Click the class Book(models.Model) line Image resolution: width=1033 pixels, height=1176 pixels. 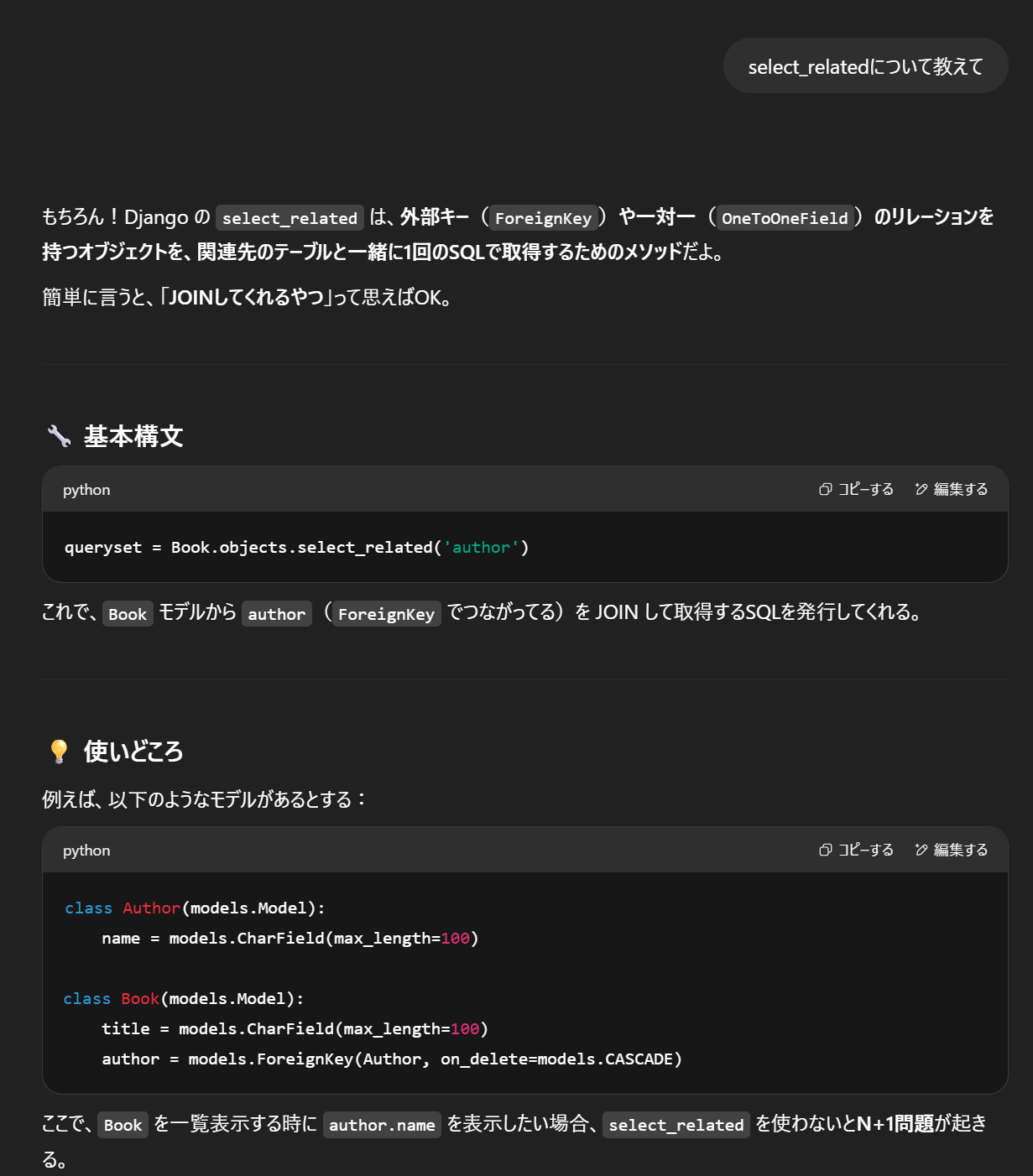coord(184,999)
